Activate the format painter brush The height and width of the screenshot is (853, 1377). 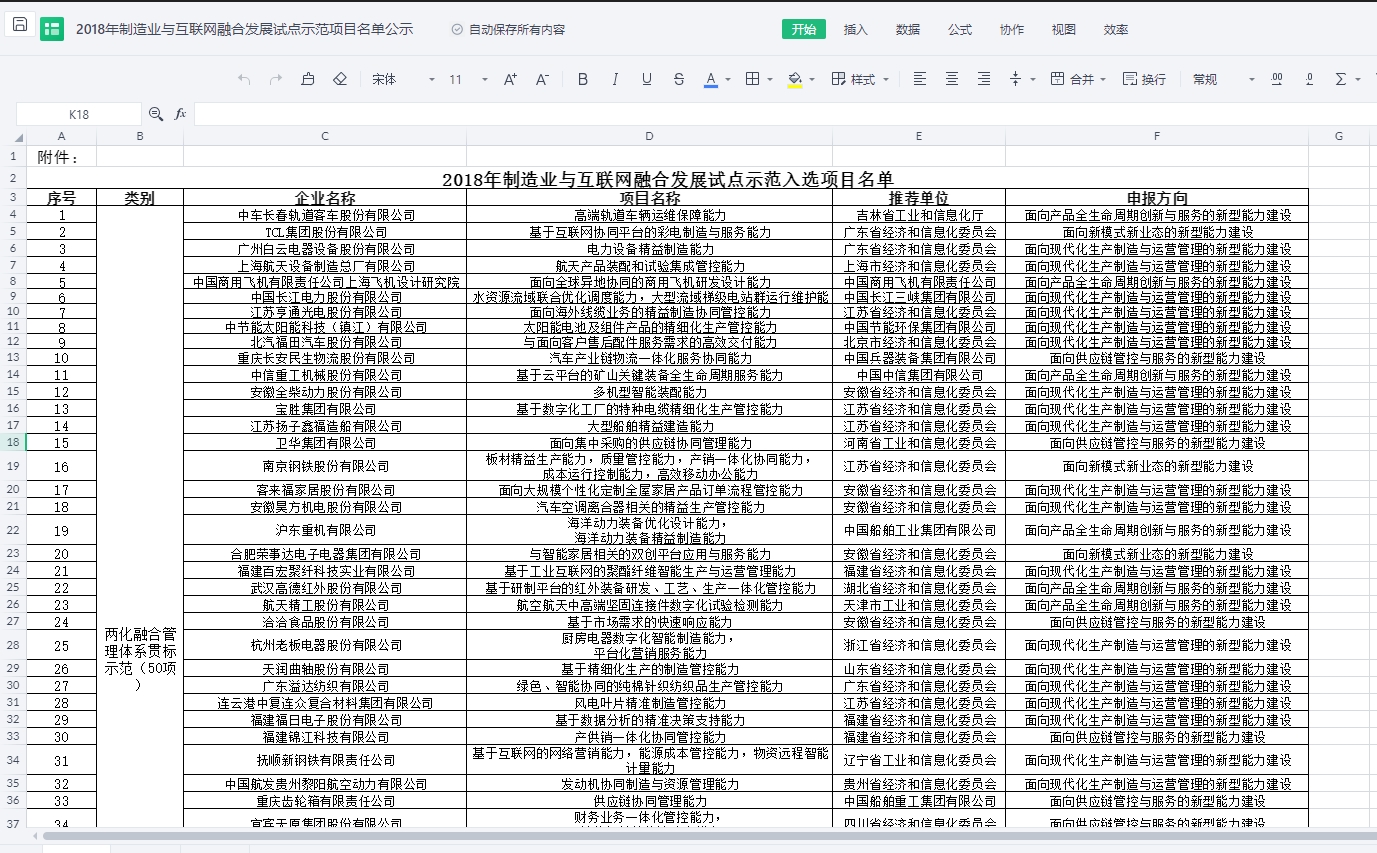(307, 79)
